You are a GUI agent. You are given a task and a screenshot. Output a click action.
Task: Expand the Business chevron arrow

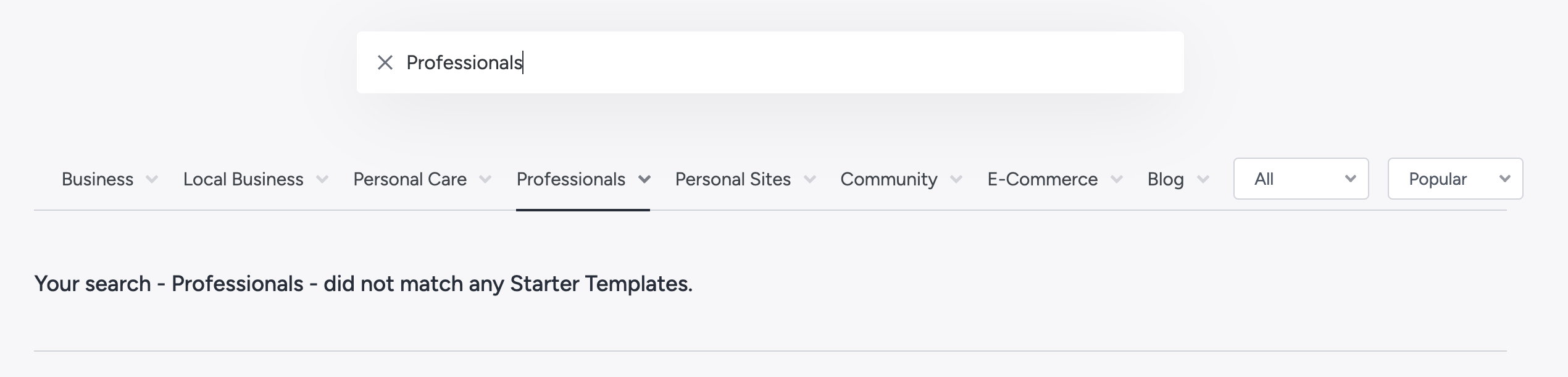coord(152,180)
